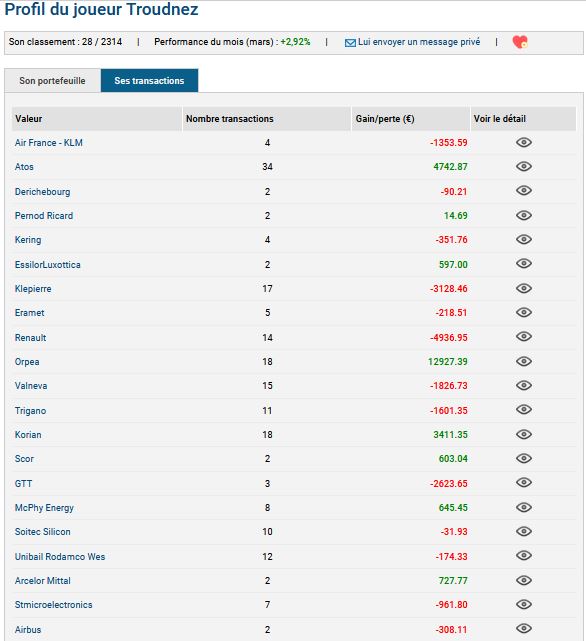
Task: Click eye icon for Unibail Rodamco Wes
Action: (x=523, y=556)
